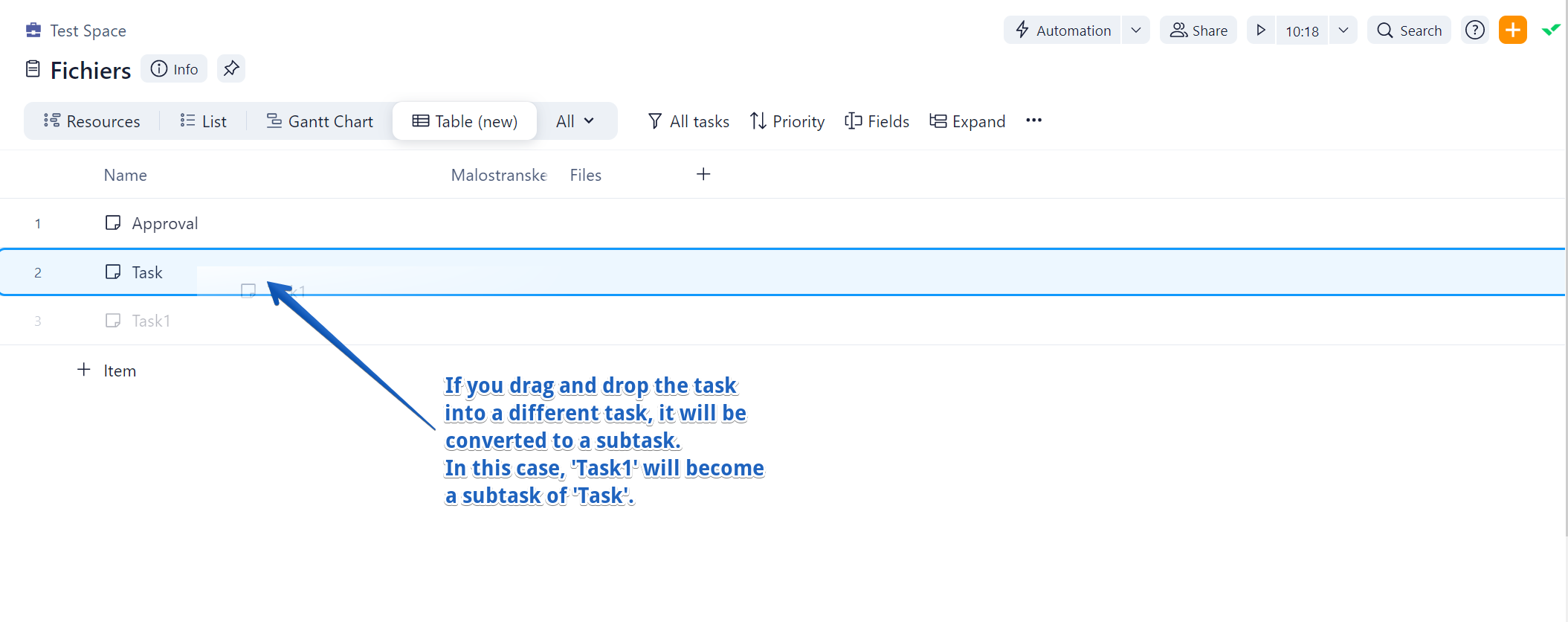Open the timer dropdown chevron

[1343, 31]
